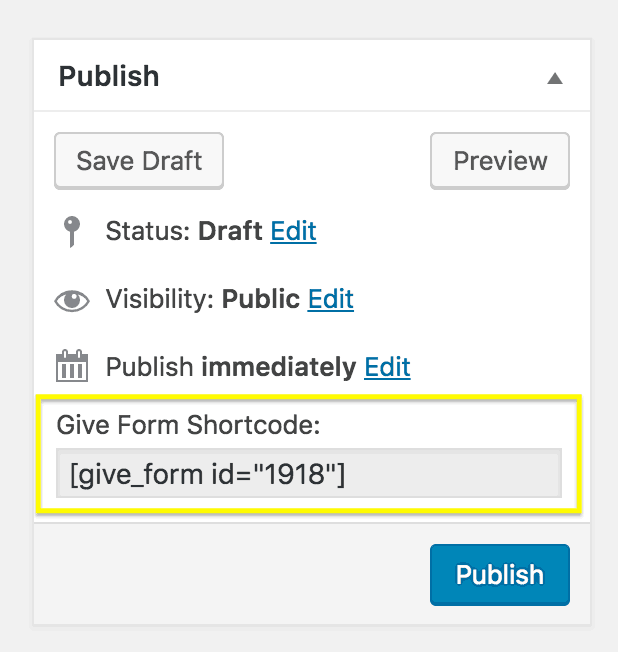Click the bold immediately text

click(x=279, y=367)
